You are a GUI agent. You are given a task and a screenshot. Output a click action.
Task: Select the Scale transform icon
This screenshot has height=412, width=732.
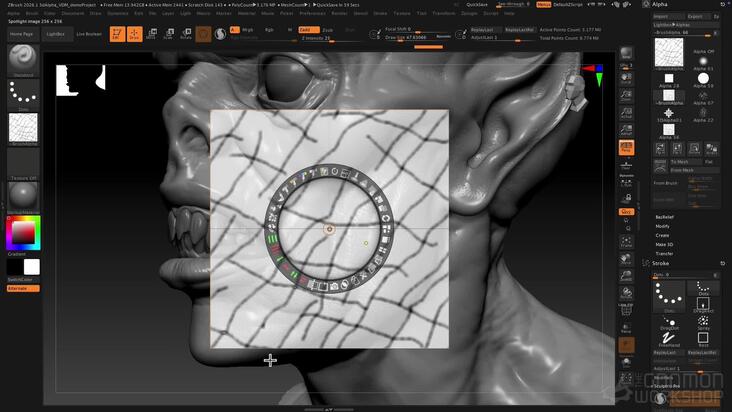pyautogui.click(x=169, y=34)
